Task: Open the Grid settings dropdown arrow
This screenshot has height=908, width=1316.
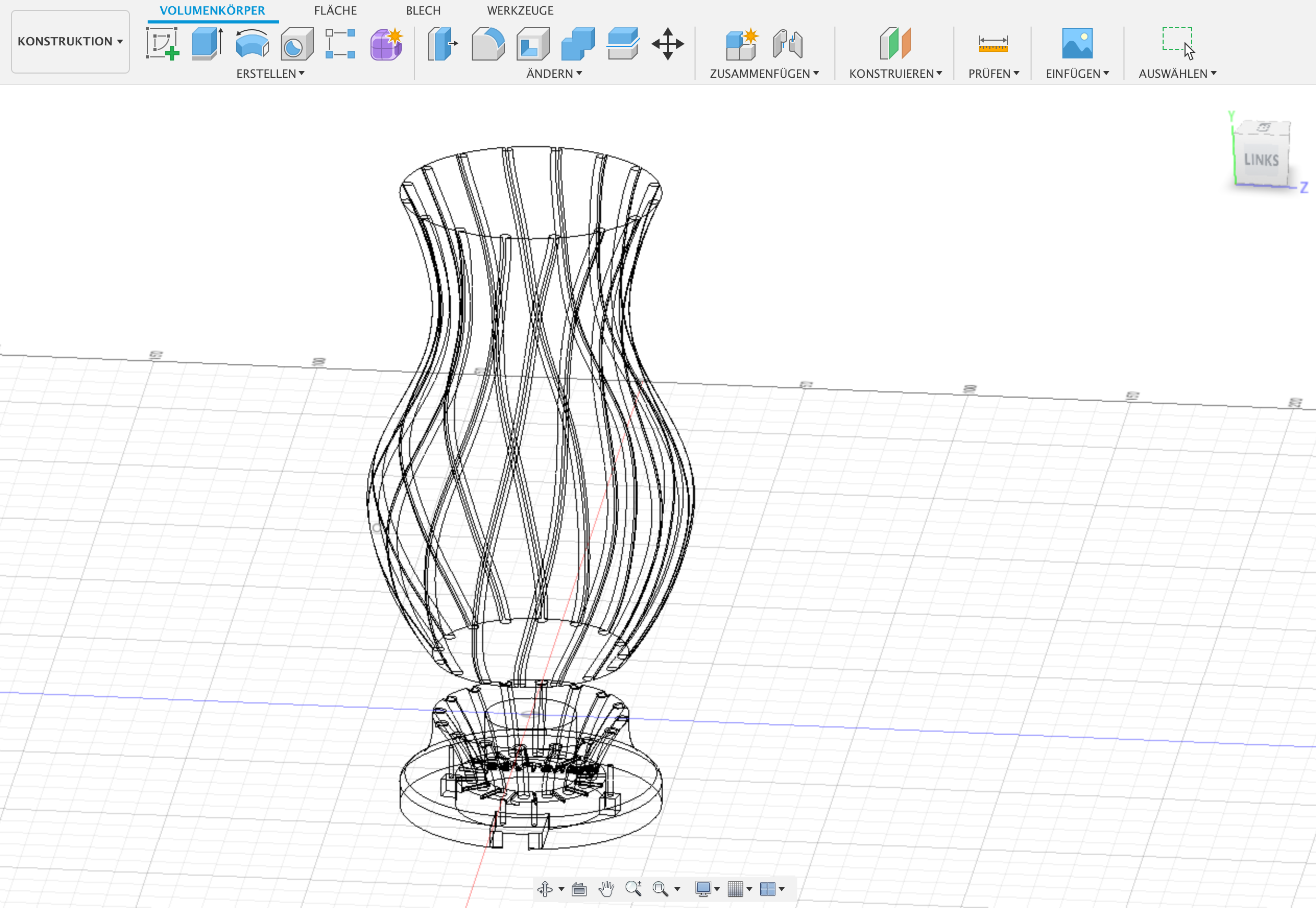Action: point(749,889)
